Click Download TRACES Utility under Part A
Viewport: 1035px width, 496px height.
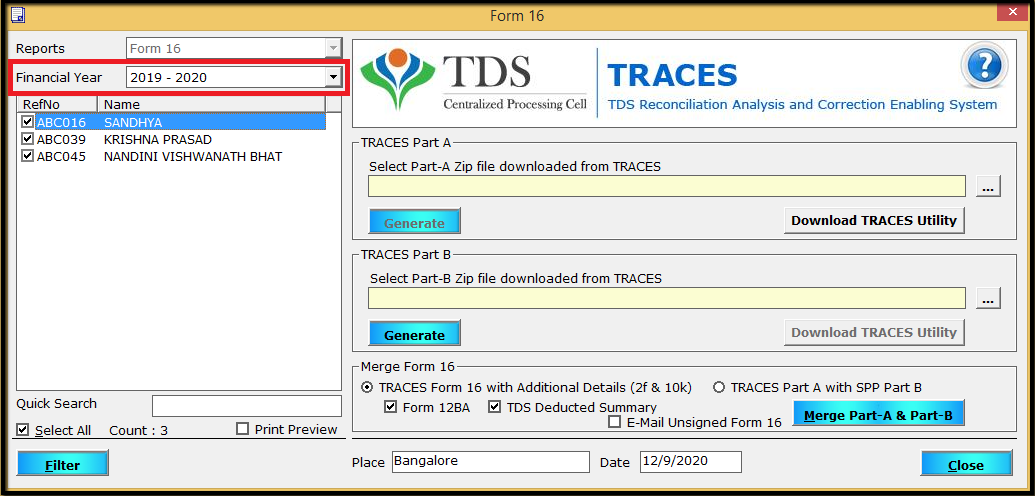point(873,221)
